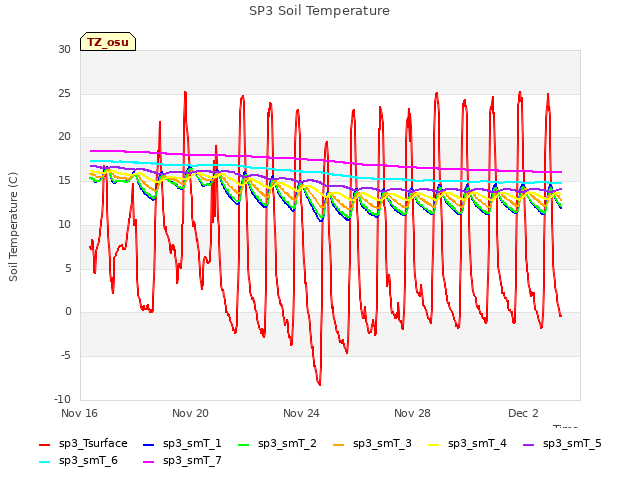640x480 pixels.
Task: Click the Soil Temperature (C) axis label
Action: click(13, 227)
